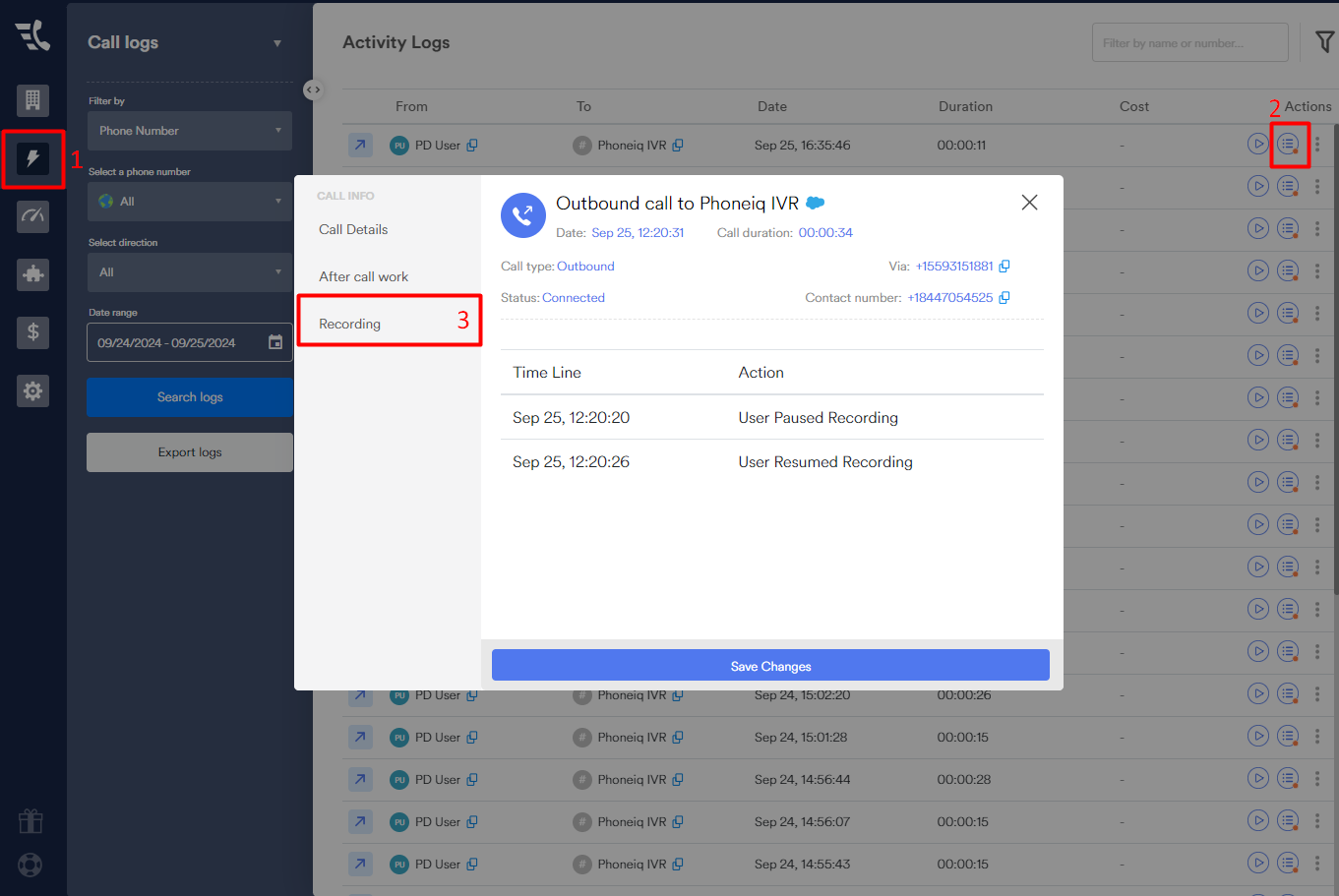This screenshot has height=896, width=1339.
Task: Open the lightning bolt activity icon in sidebar
Action: point(32,158)
